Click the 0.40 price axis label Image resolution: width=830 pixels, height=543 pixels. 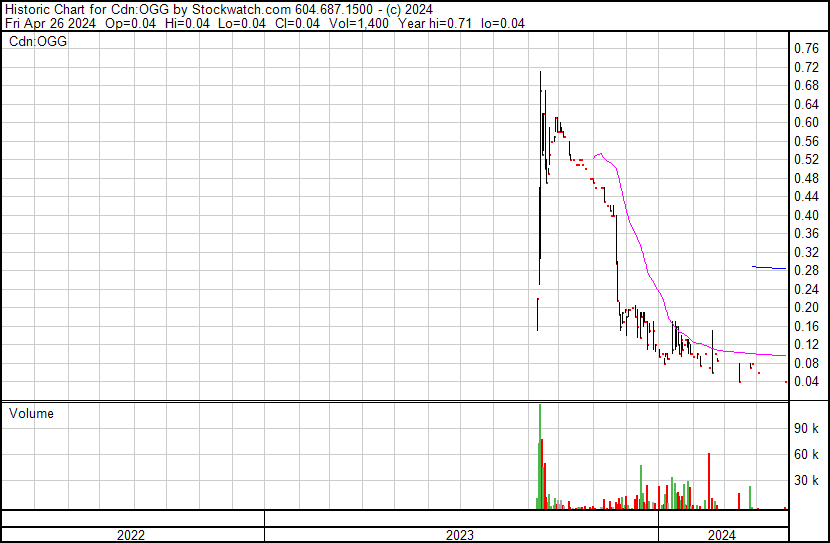point(806,215)
